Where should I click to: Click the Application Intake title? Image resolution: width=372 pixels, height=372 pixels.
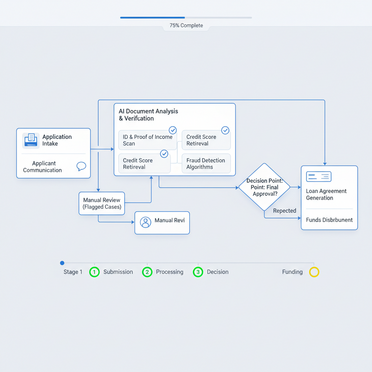tap(57, 140)
